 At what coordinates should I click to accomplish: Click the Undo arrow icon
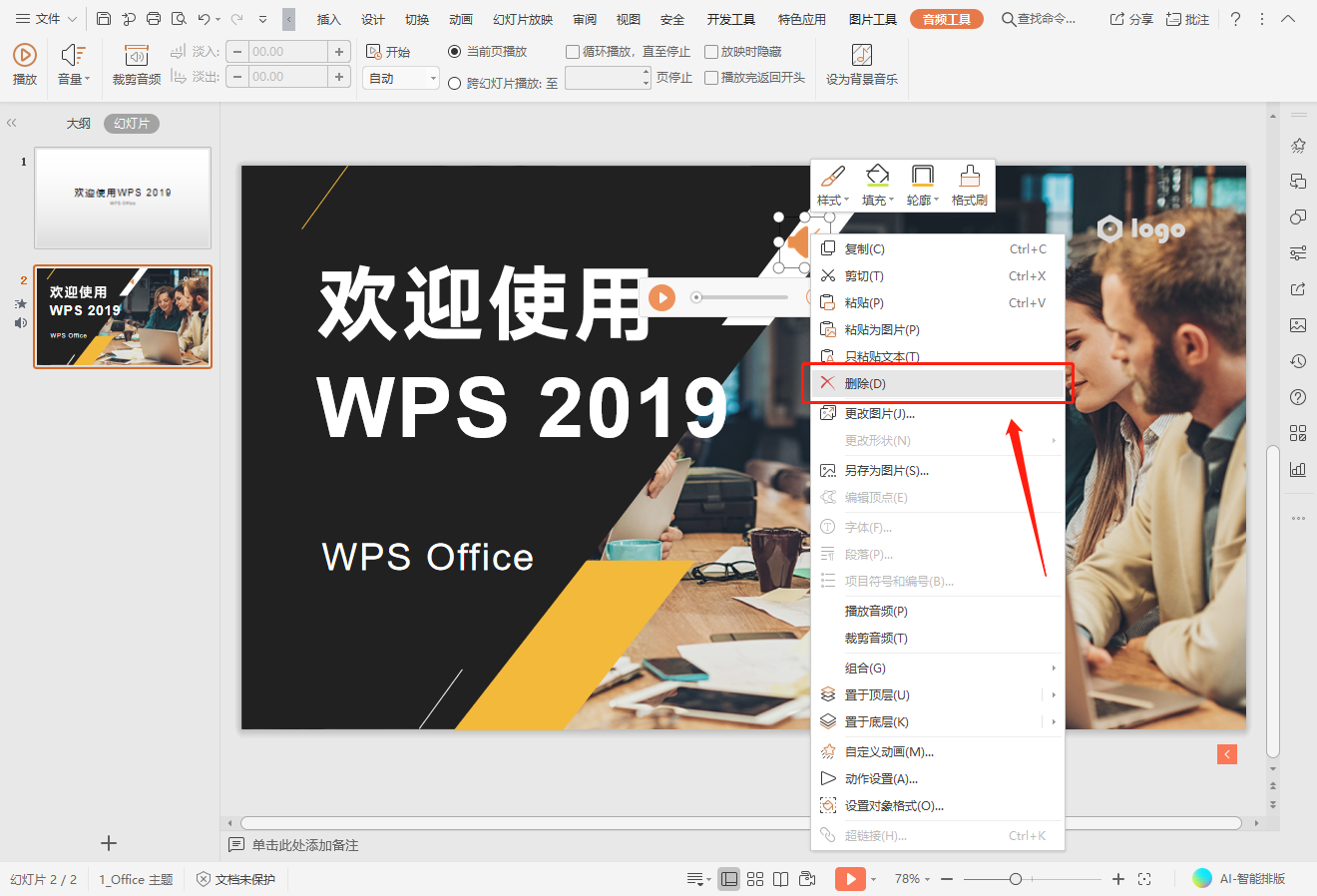(204, 19)
